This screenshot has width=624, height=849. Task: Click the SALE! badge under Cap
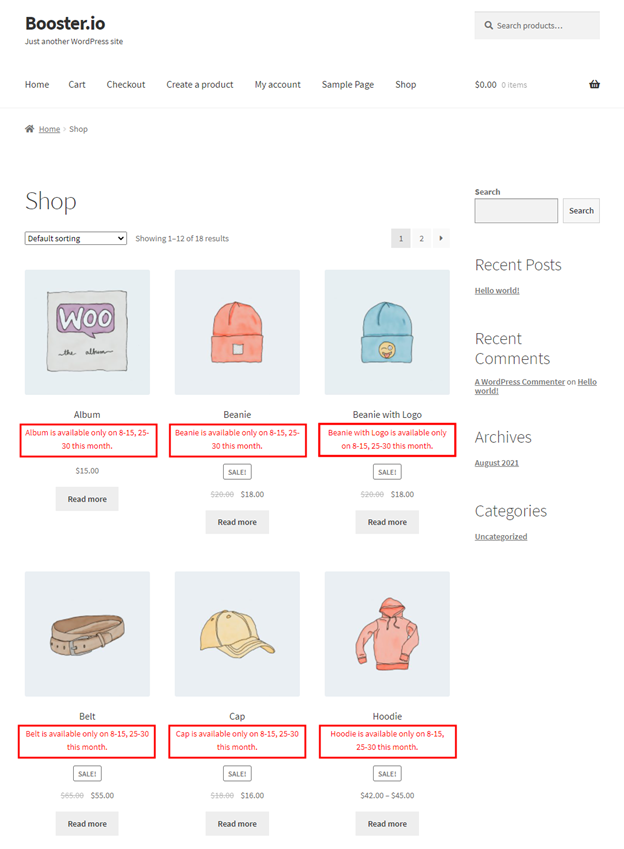[x=237, y=774]
